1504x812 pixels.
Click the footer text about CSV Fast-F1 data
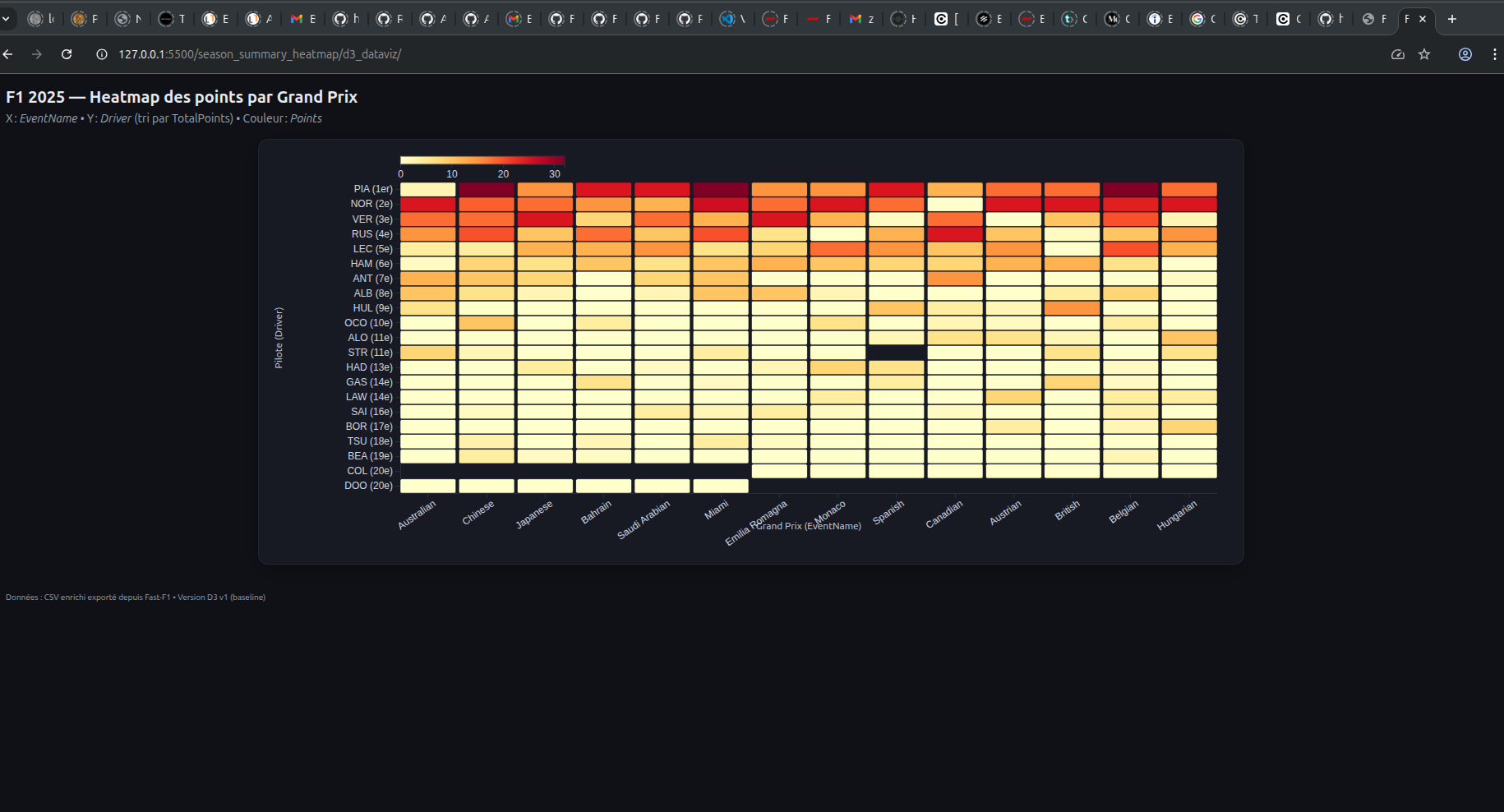pos(136,597)
